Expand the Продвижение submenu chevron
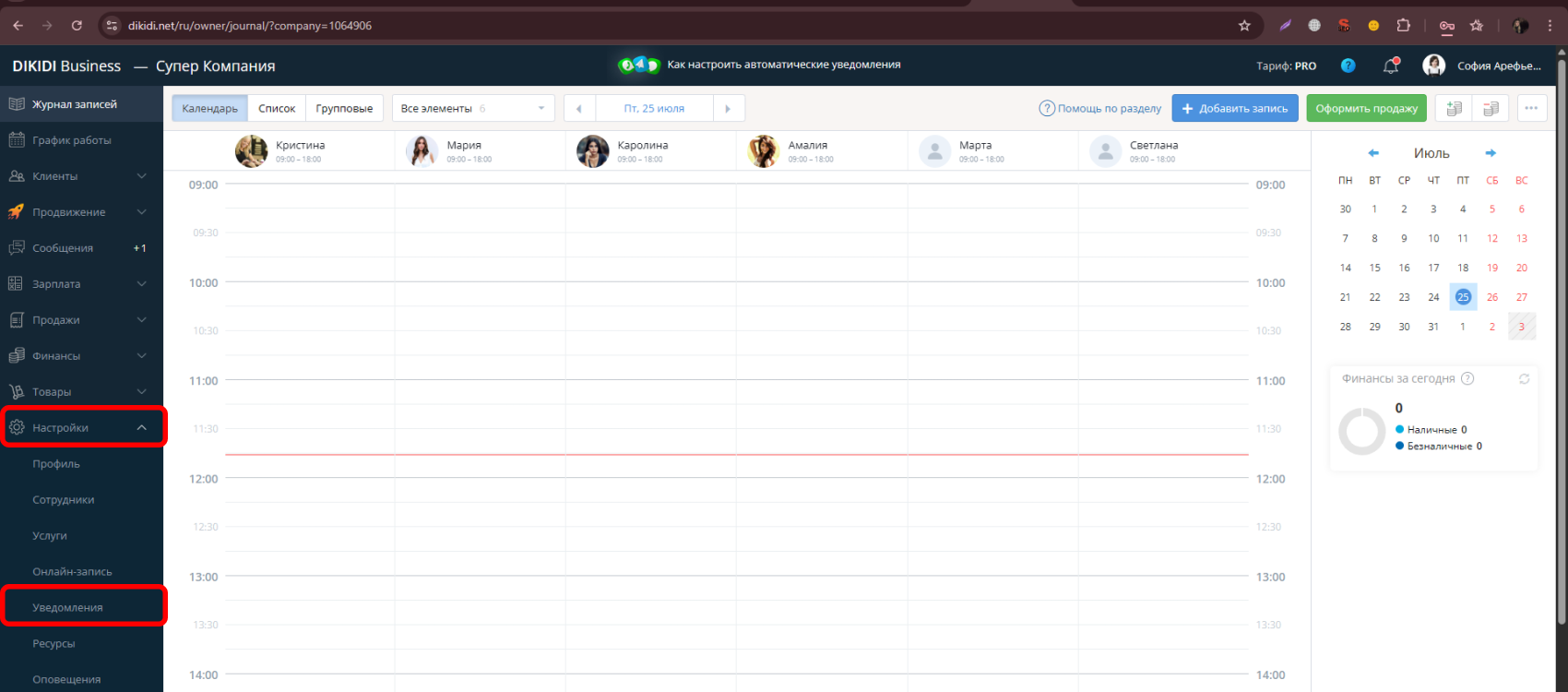This screenshot has width=1568, height=692. (141, 212)
